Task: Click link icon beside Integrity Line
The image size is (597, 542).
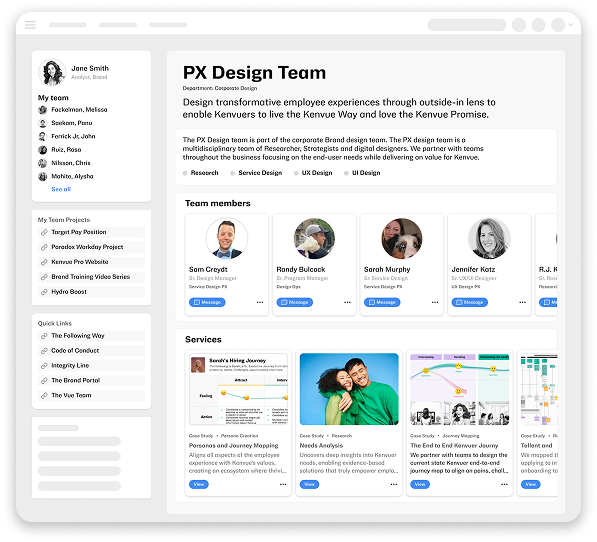Action: [x=44, y=366]
